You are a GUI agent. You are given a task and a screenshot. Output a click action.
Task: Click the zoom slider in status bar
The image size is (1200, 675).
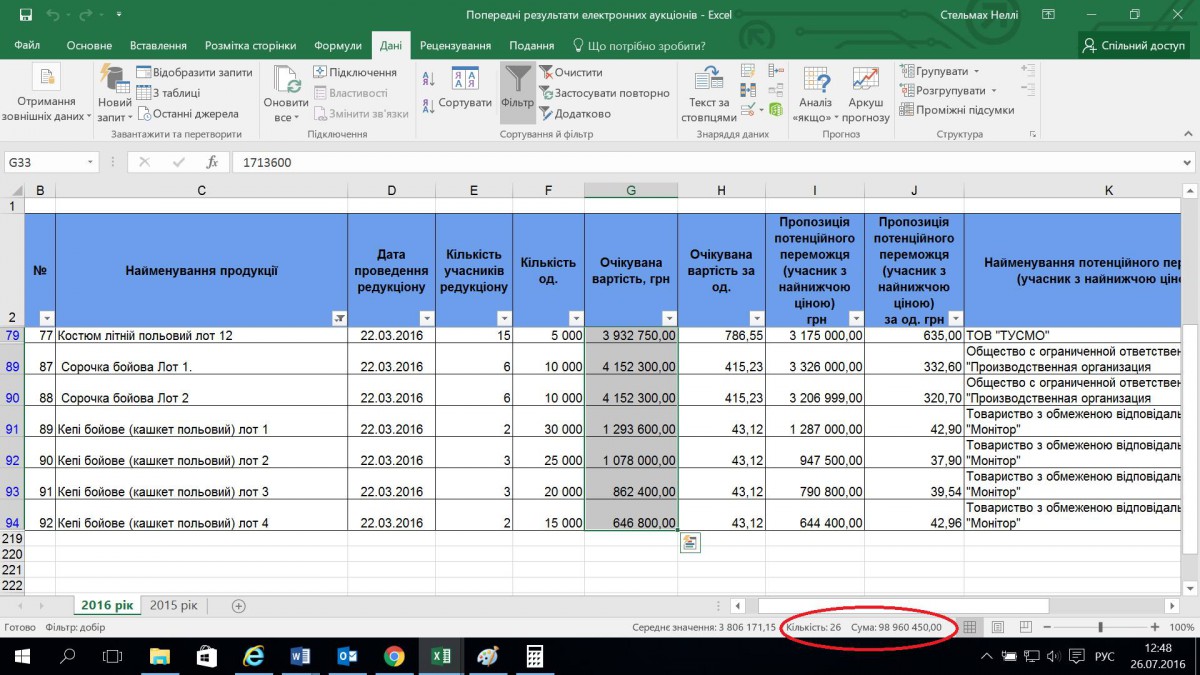[x=1100, y=627]
